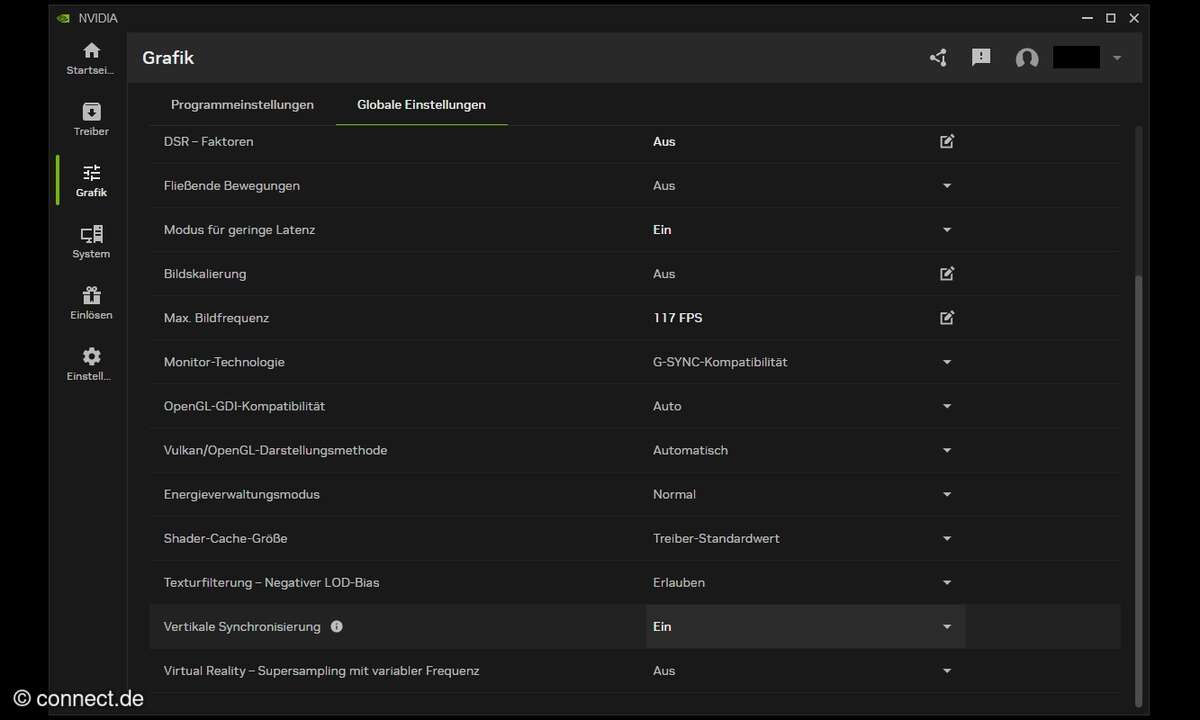Click the Max. Bildfrequenz label
This screenshot has width=1200, height=720.
coord(216,318)
